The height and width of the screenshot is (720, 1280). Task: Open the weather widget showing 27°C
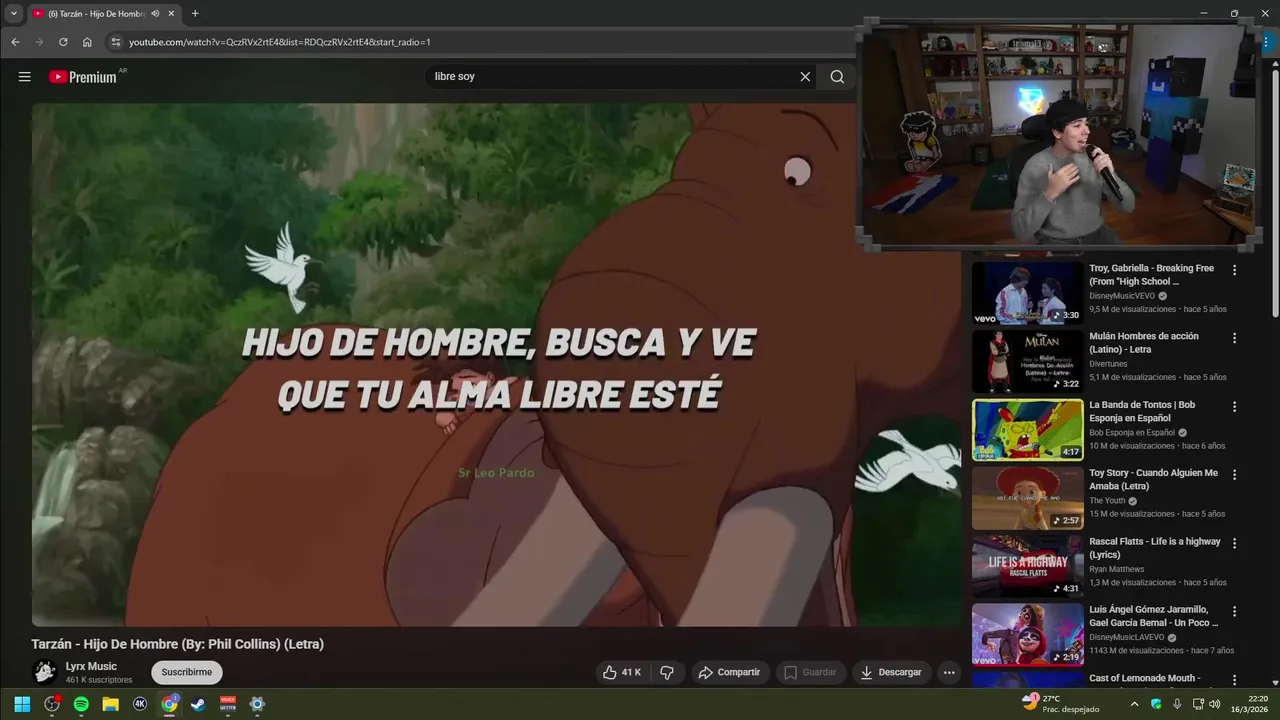click(1060, 704)
